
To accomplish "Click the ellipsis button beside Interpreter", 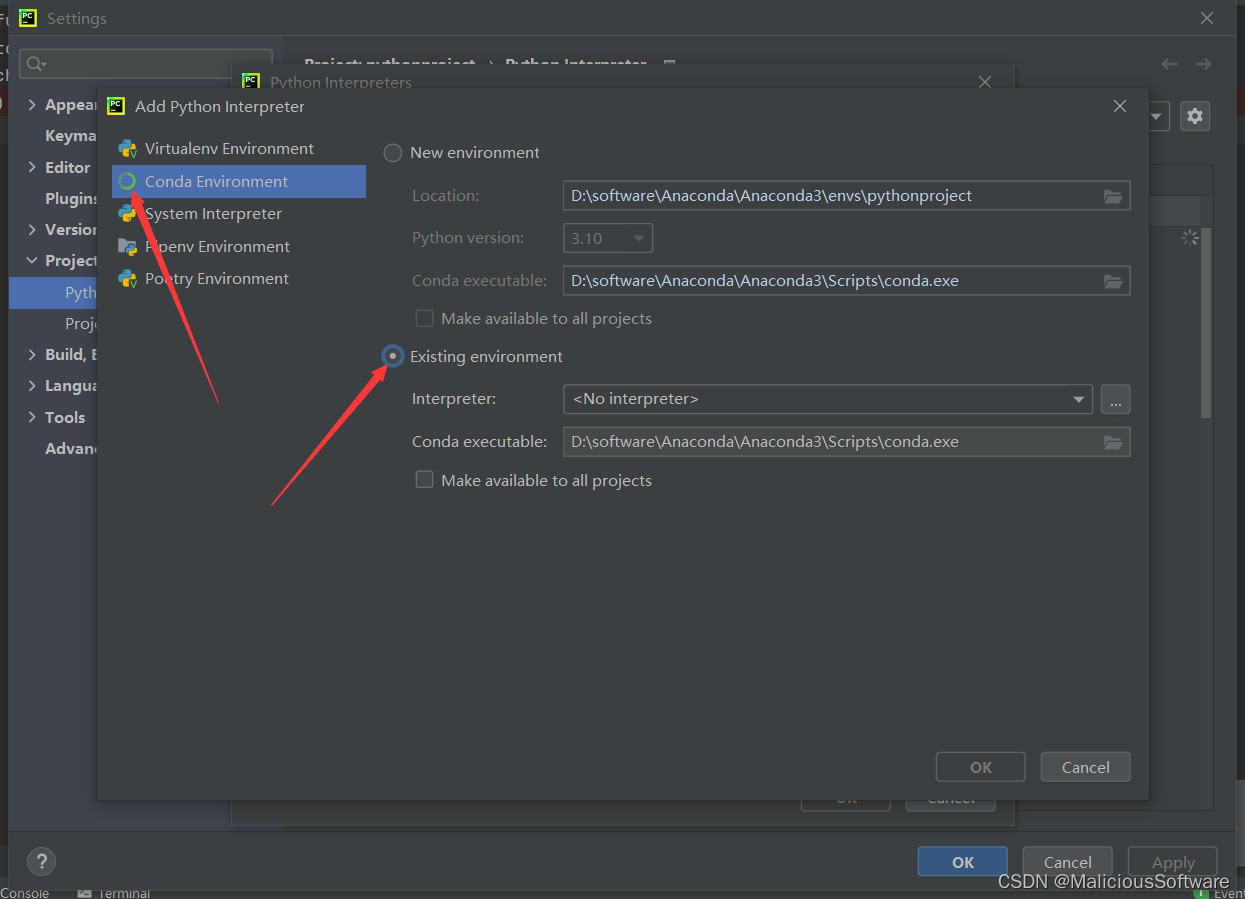I will (1116, 399).
